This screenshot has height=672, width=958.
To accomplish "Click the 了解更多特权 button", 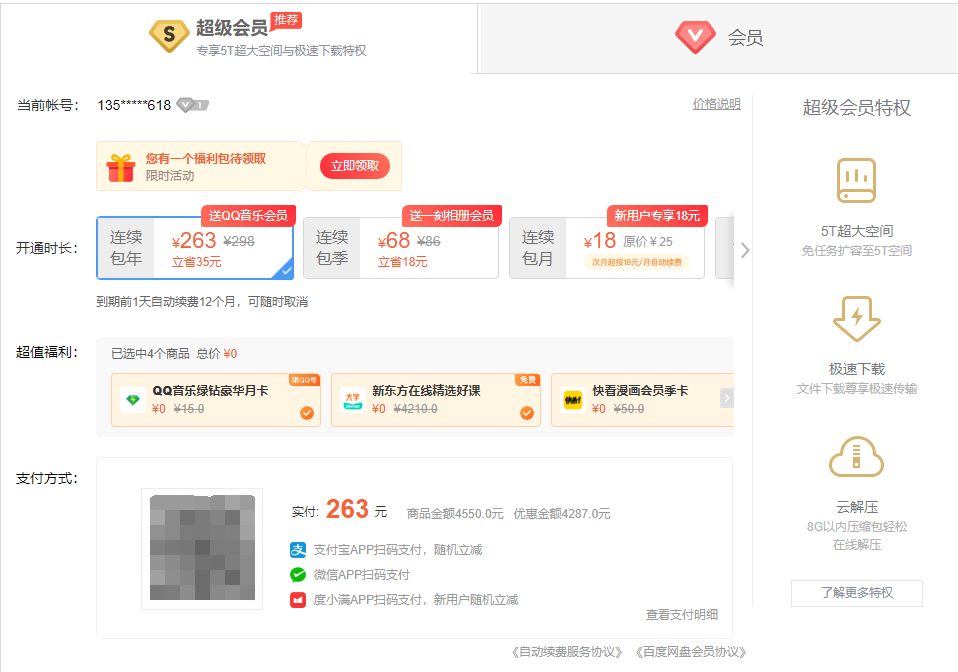I will click(857, 593).
